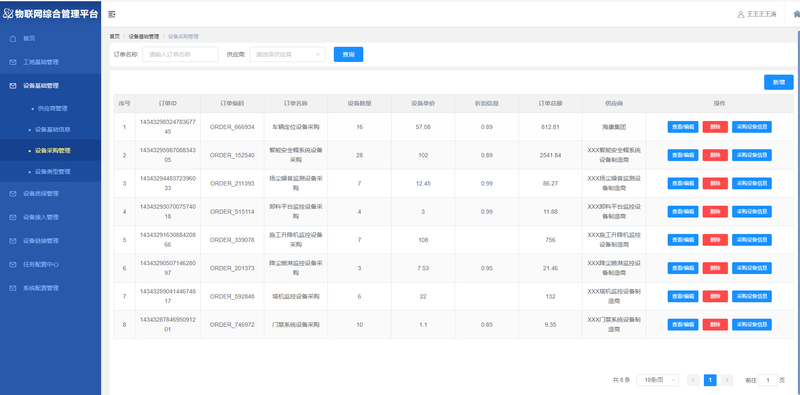Expand 设备链接管理 sidebar menu
800x395 pixels.
point(51,240)
